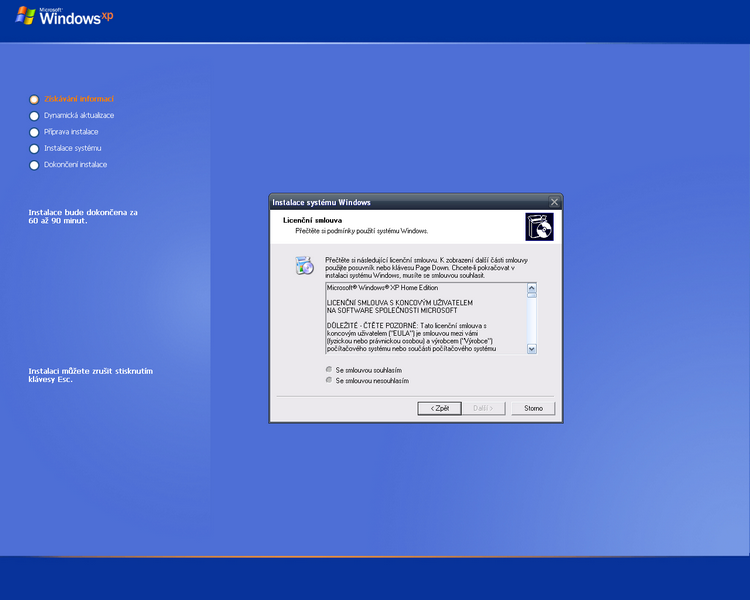The width and height of the screenshot is (750, 600).
Task: Click the "Příprava instalace" step bullet
Action: (34, 132)
